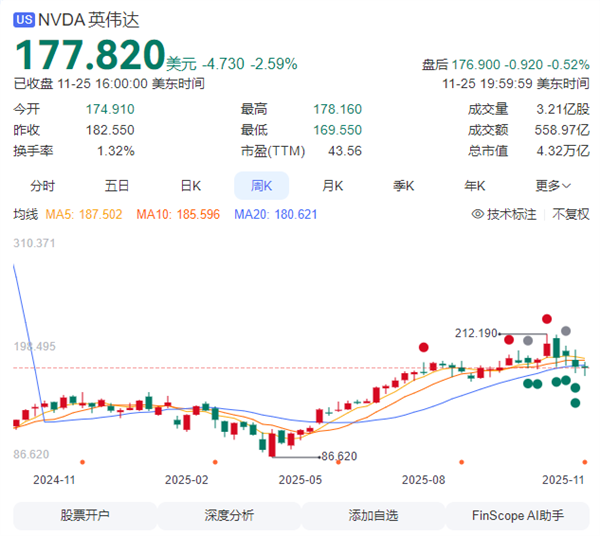Image resolution: width=600 pixels, height=536 pixels.
Task: Switch to the 日K daily chart tab
Action: click(x=190, y=186)
